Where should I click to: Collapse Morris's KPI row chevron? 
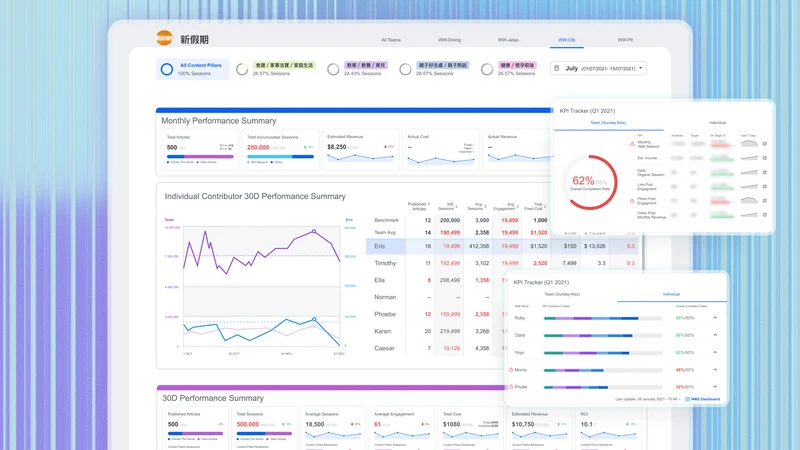pyautogui.click(x=715, y=369)
